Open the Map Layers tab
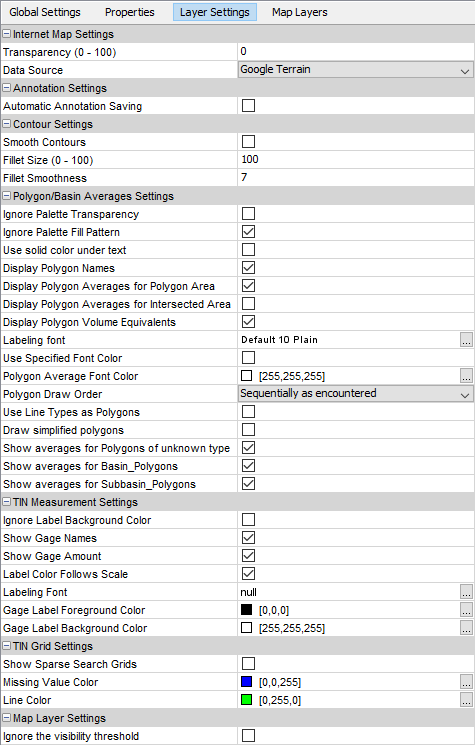The height and width of the screenshot is (745, 475). coord(300,12)
